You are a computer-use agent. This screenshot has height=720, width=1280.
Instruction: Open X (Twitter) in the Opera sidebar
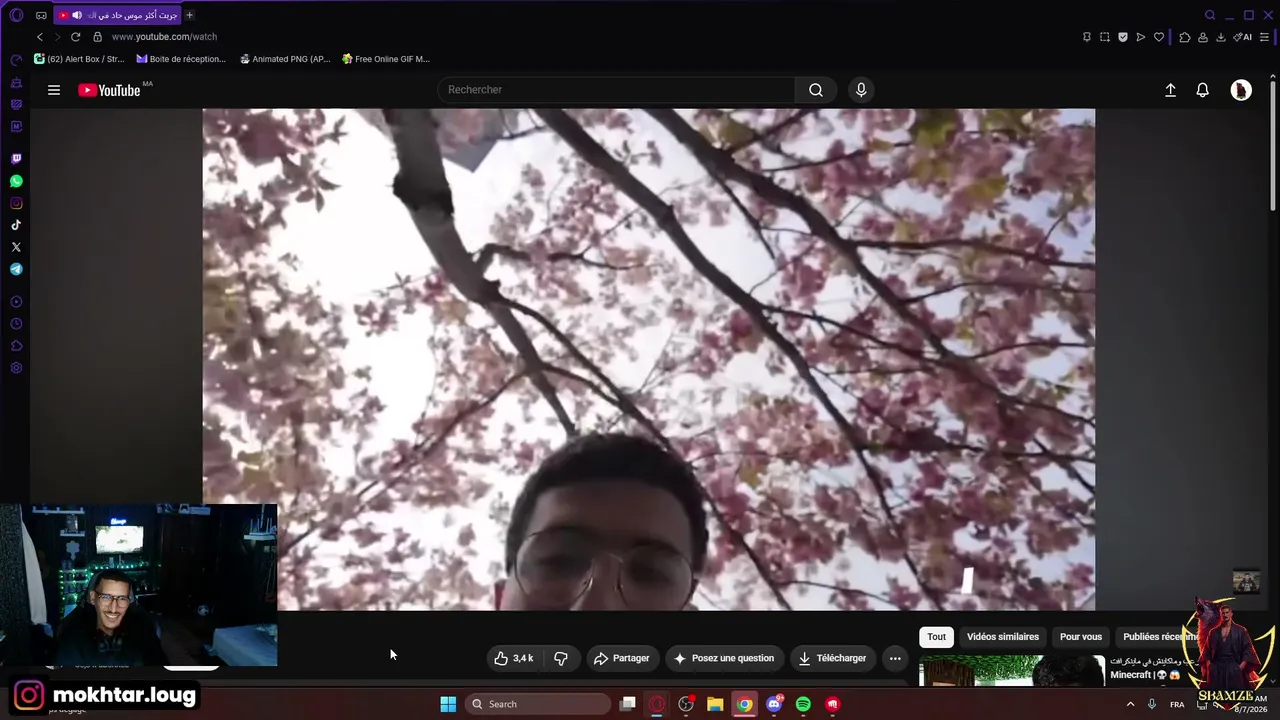click(16, 247)
